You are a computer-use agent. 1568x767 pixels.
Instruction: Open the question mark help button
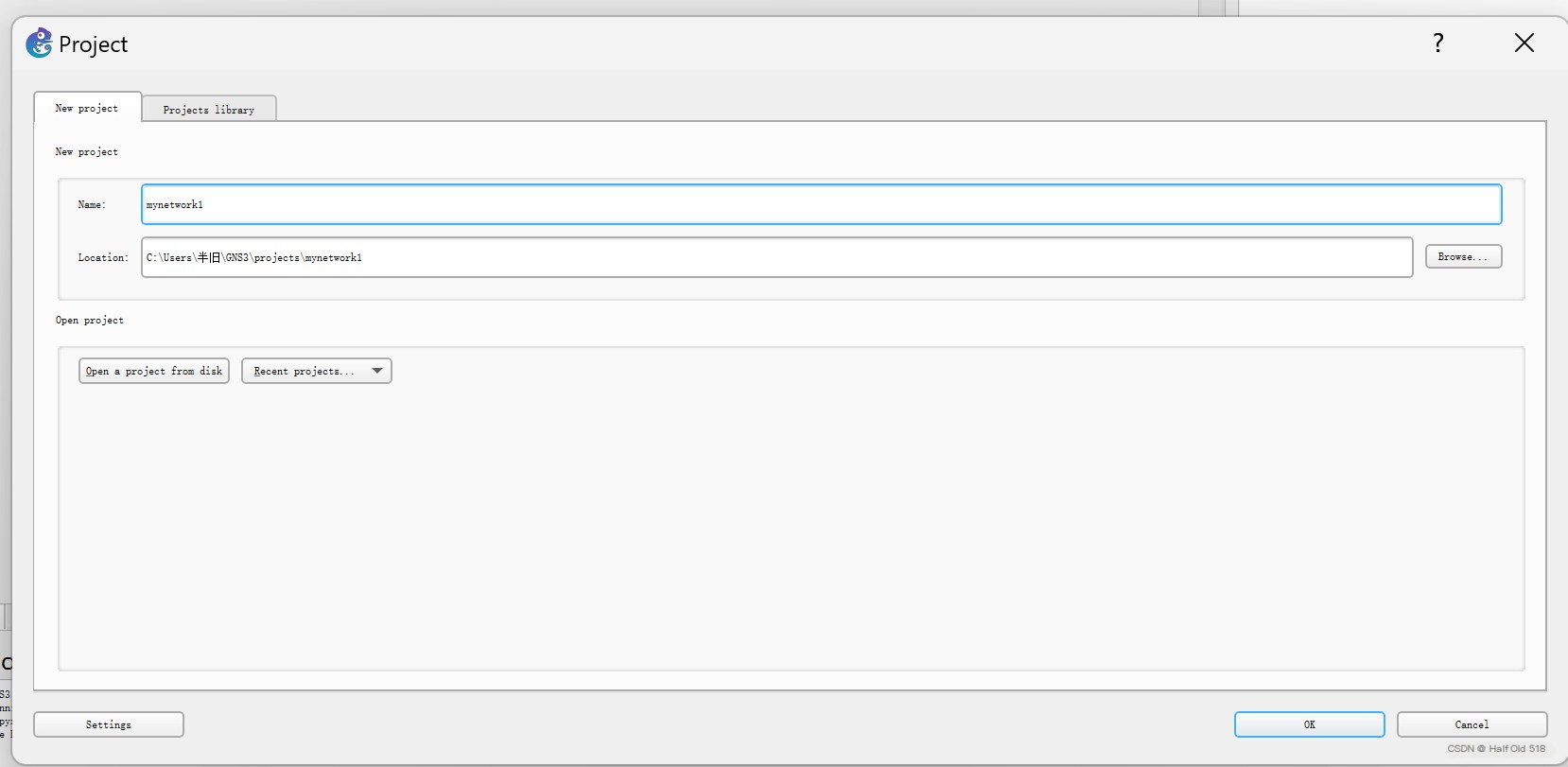pos(1437,43)
